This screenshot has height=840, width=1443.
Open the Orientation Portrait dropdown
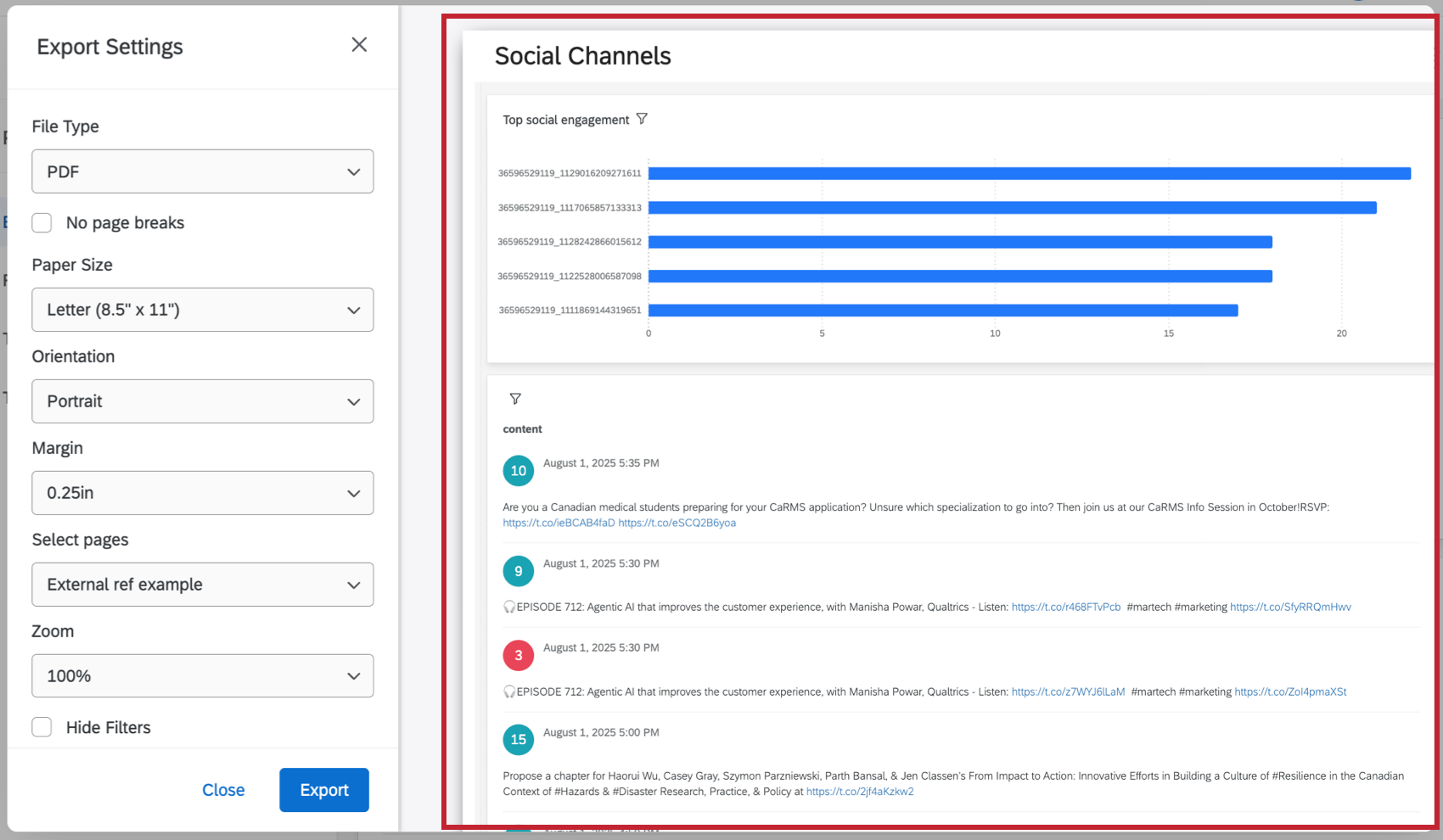click(203, 401)
